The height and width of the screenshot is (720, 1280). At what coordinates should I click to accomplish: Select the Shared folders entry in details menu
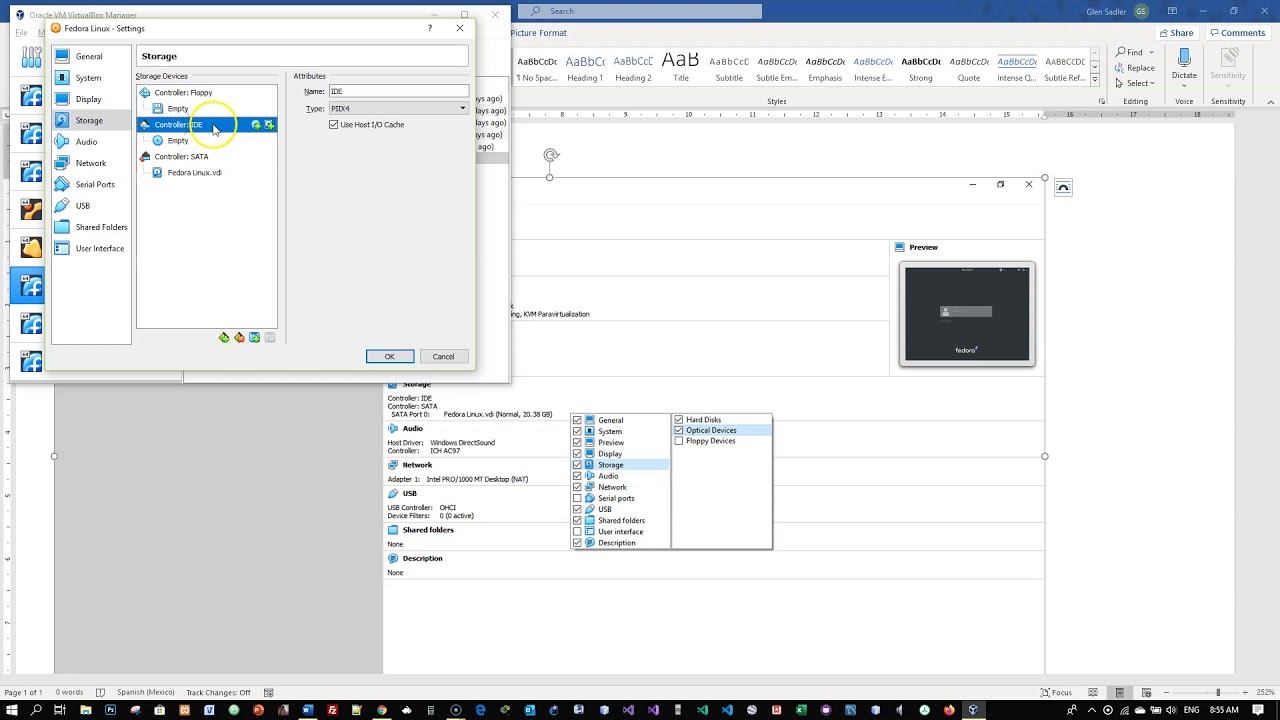point(620,520)
